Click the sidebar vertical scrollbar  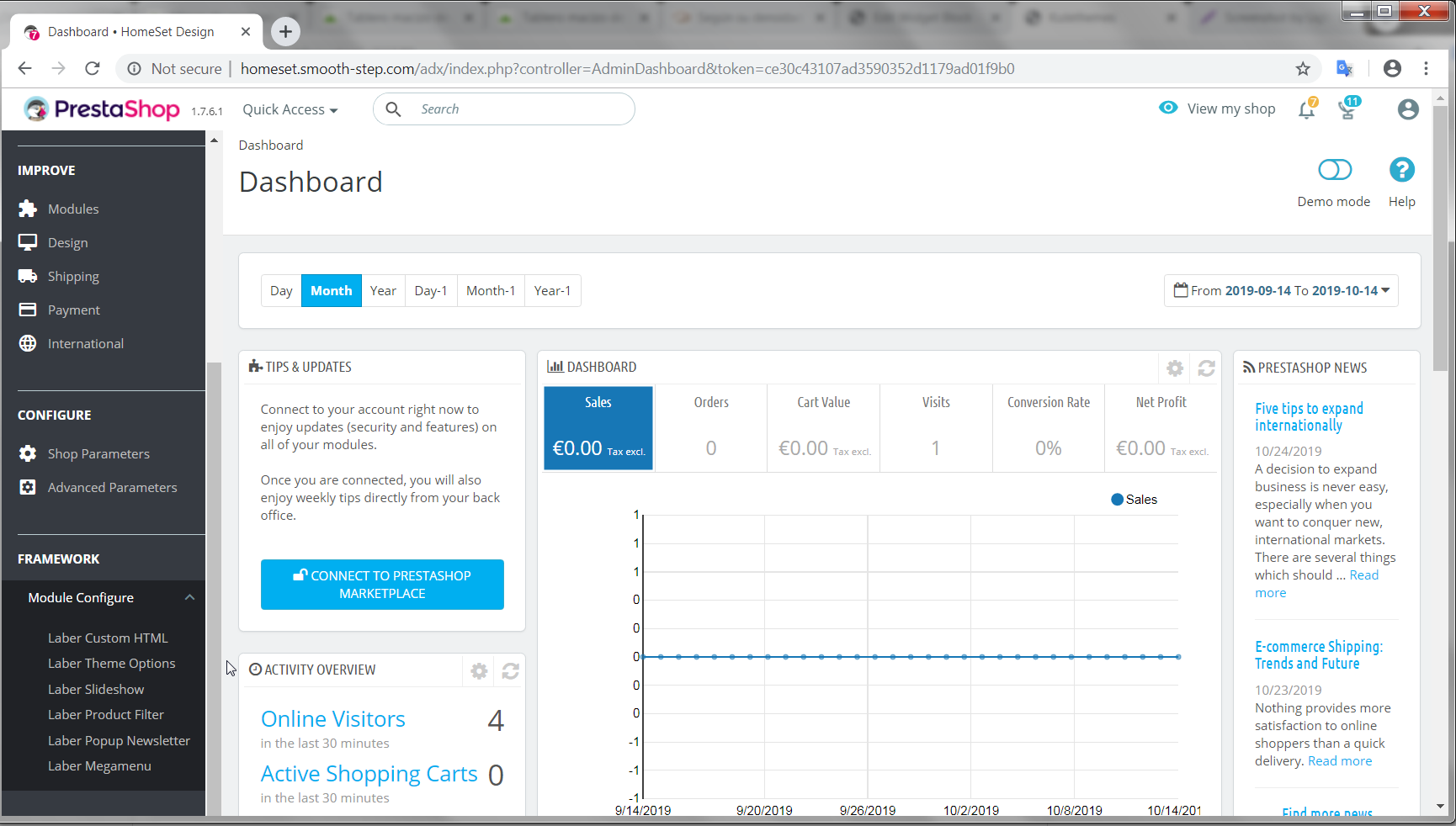(214, 589)
